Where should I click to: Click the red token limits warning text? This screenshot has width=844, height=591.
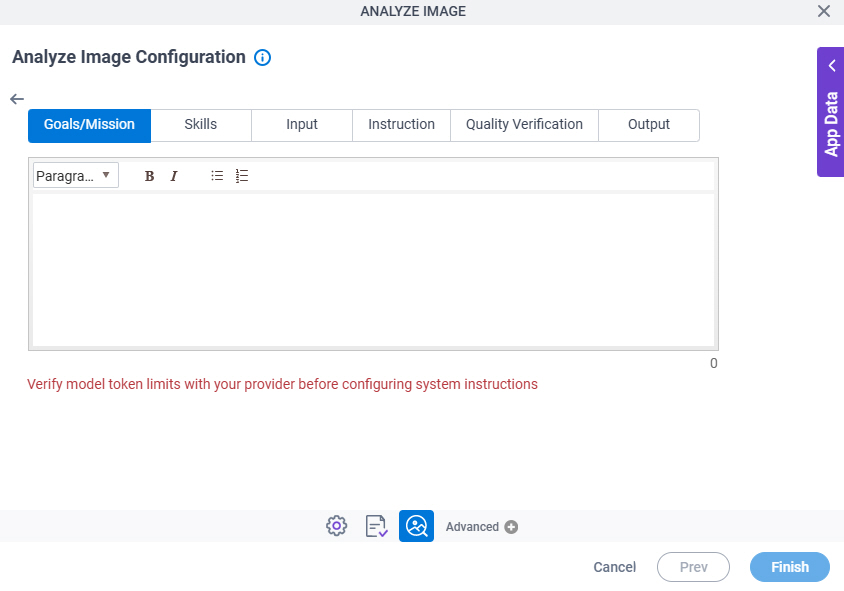282,384
